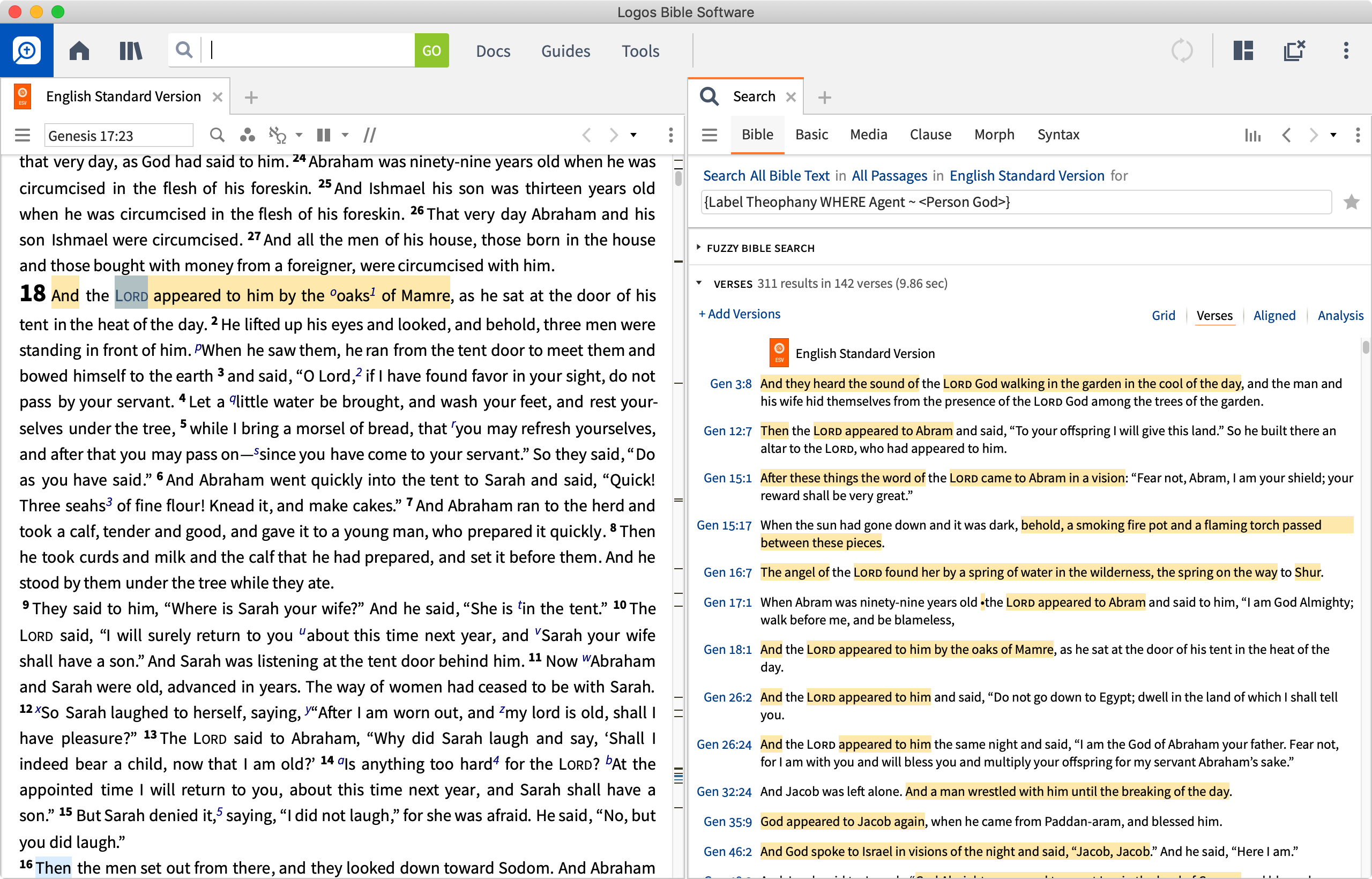Open the main application kebab menu
1372x879 pixels.
click(1346, 51)
